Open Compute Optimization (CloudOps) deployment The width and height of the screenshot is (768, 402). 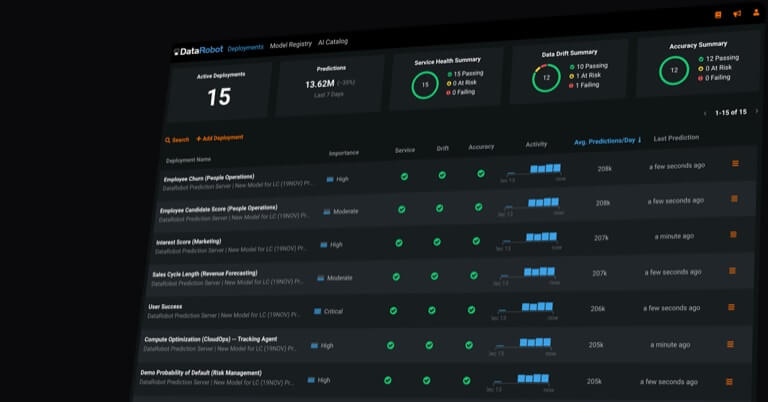tap(211, 339)
